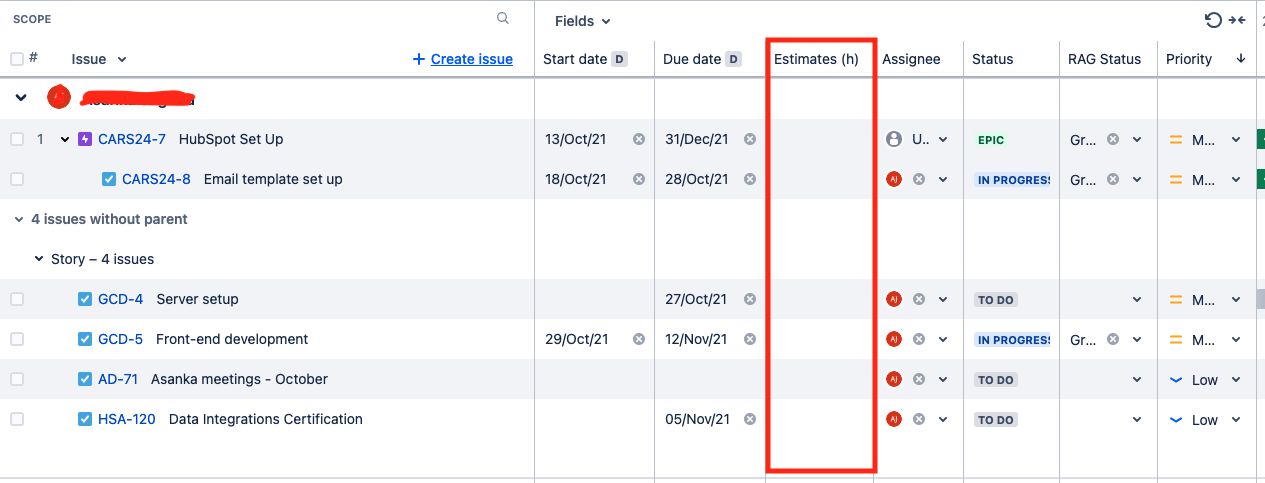This screenshot has width=1265, height=483.
Task: Click the search icon in Scope header
Action: [x=503, y=18]
